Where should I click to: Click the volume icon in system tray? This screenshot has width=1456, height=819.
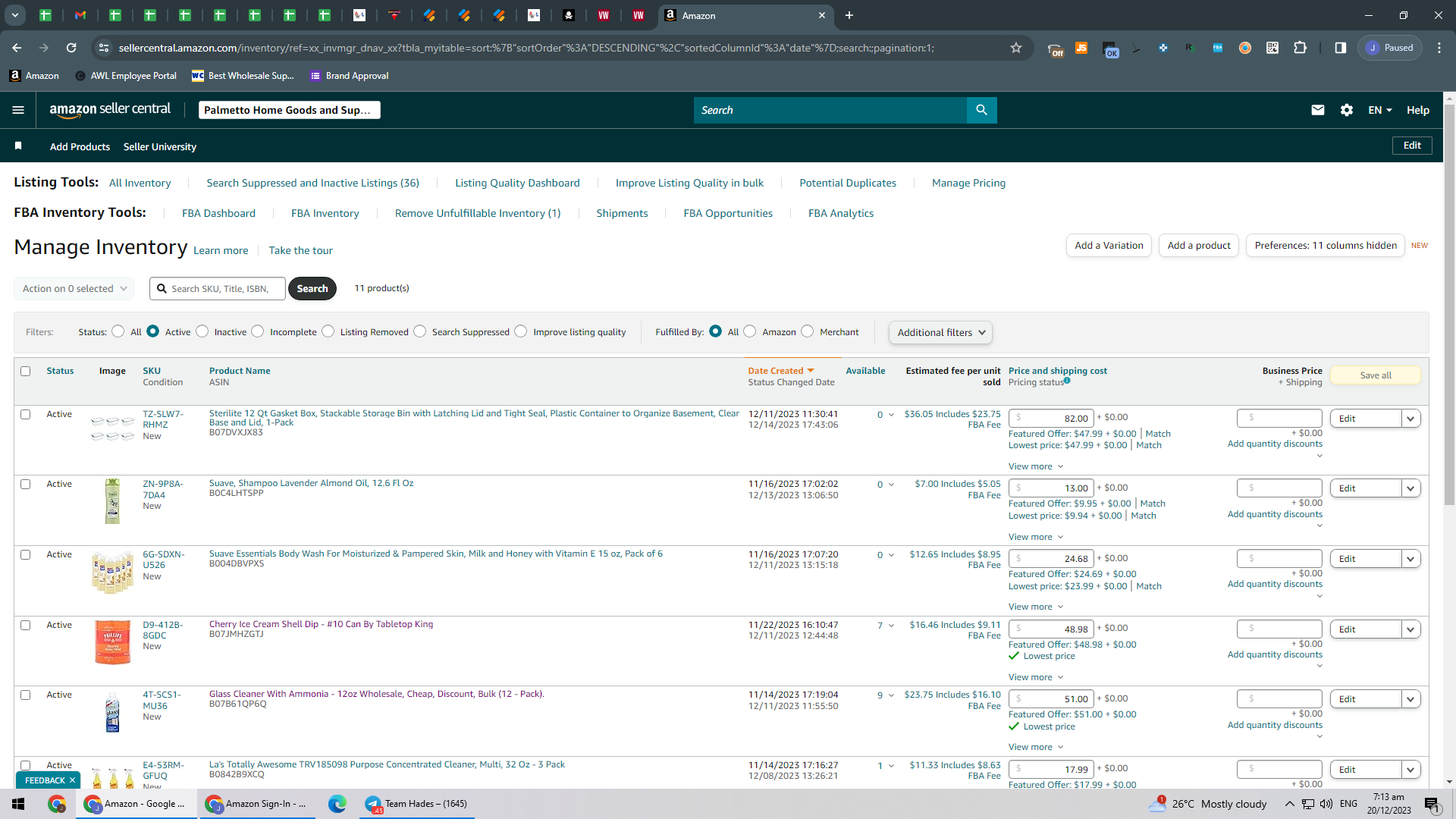click(x=1326, y=804)
